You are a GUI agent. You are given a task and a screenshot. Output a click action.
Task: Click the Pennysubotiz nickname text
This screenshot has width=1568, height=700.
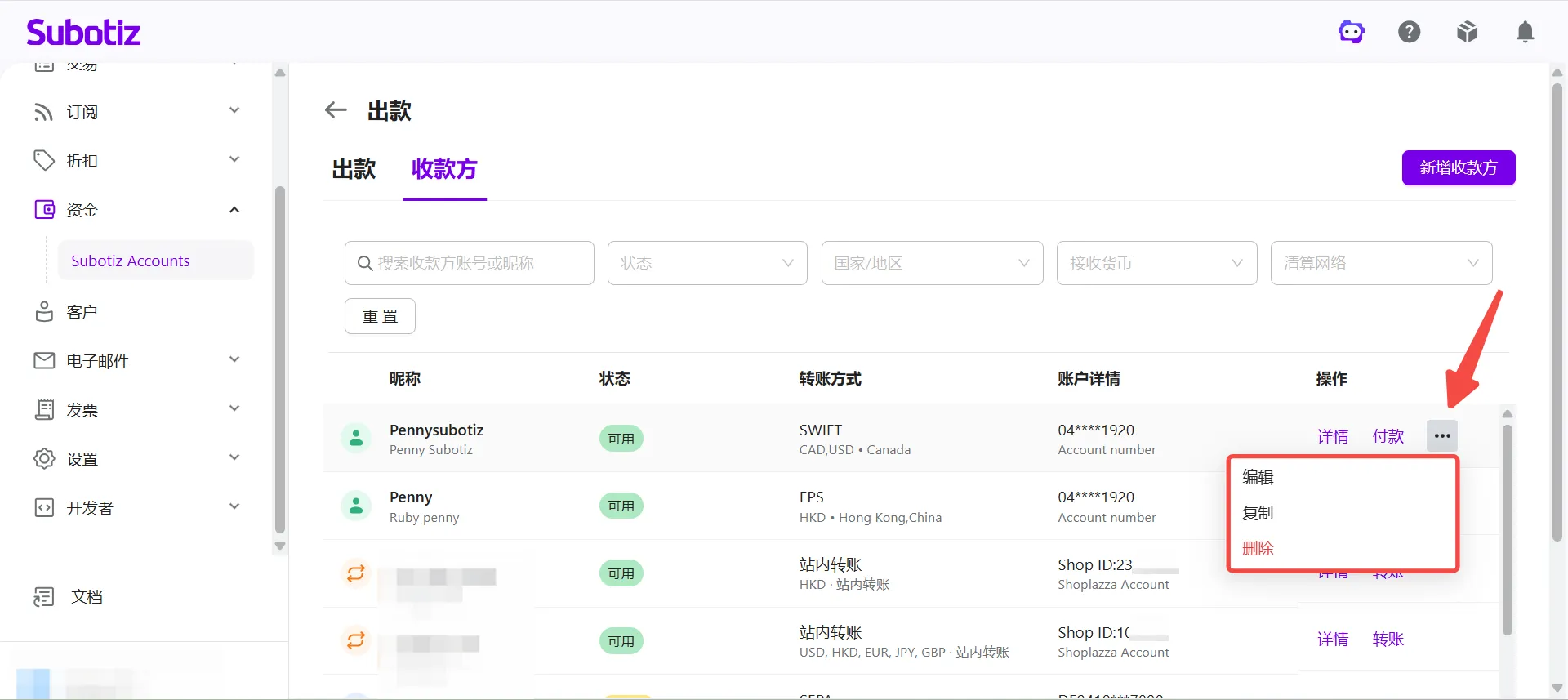[x=437, y=430]
